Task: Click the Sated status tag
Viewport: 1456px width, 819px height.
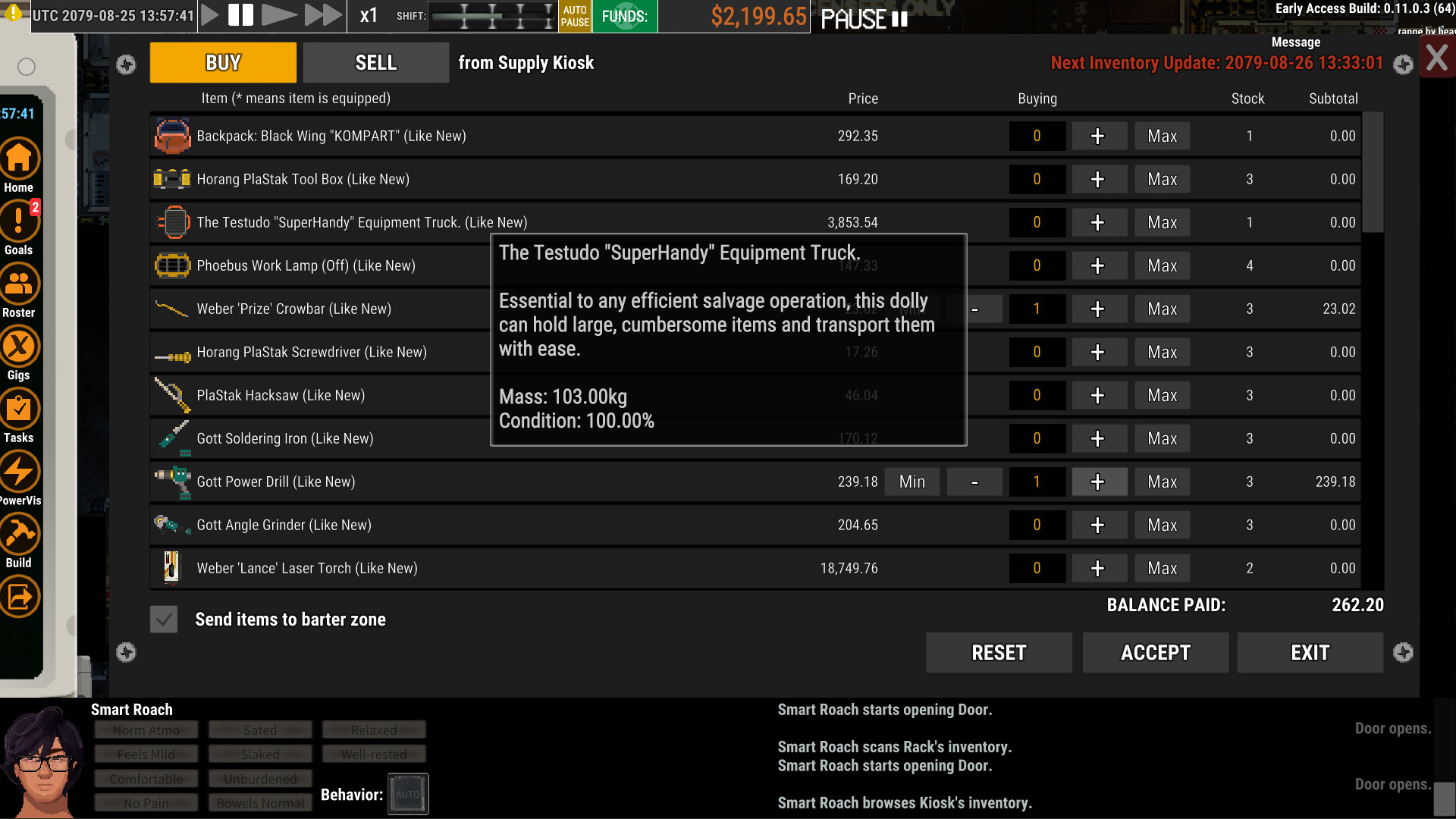Action: 260,730
